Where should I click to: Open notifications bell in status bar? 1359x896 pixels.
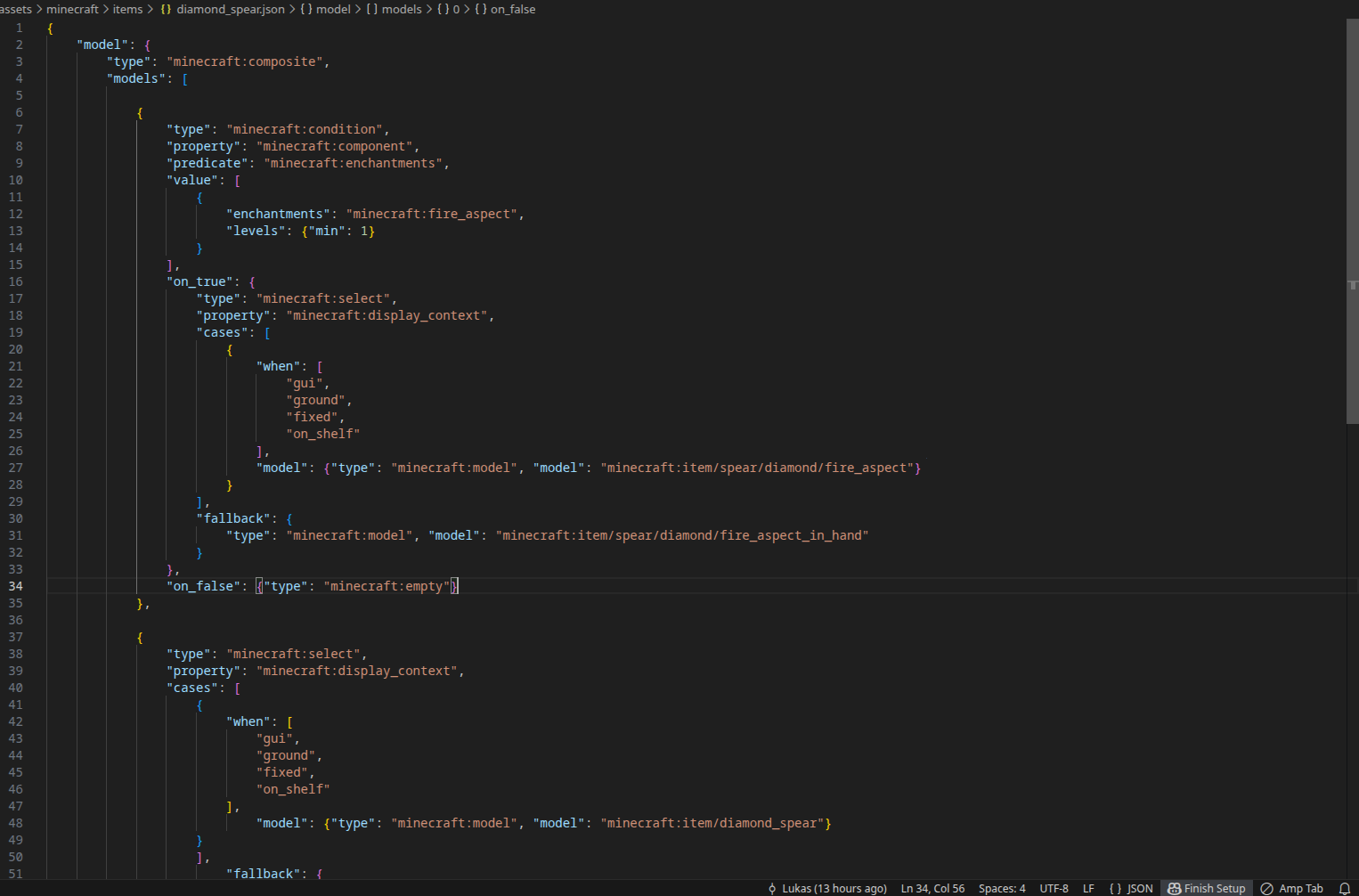(x=1344, y=888)
